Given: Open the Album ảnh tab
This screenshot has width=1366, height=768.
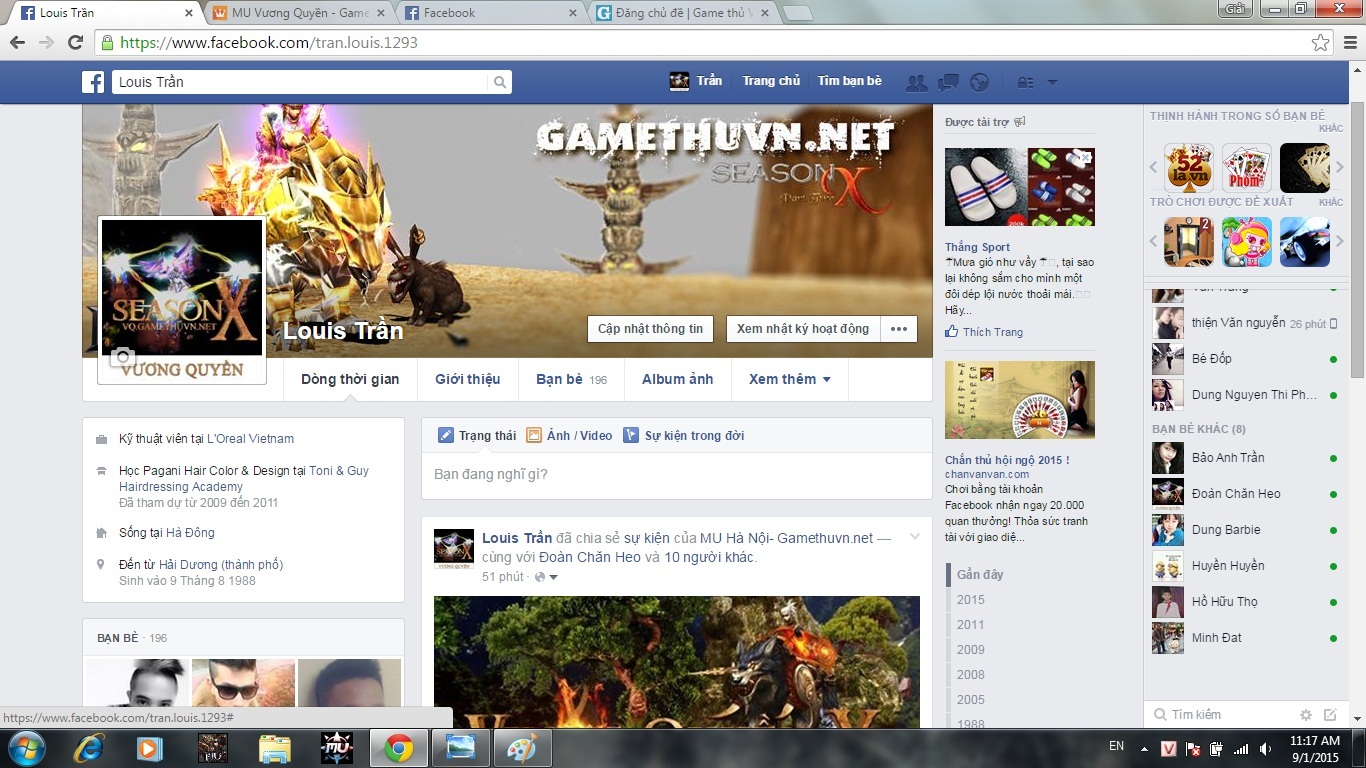Looking at the screenshot, I should (x=677, y=379).
